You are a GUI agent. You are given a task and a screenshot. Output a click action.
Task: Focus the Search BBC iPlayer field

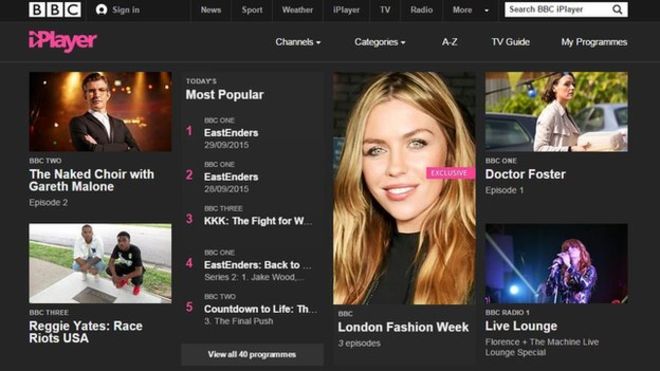tap(558, 9)
